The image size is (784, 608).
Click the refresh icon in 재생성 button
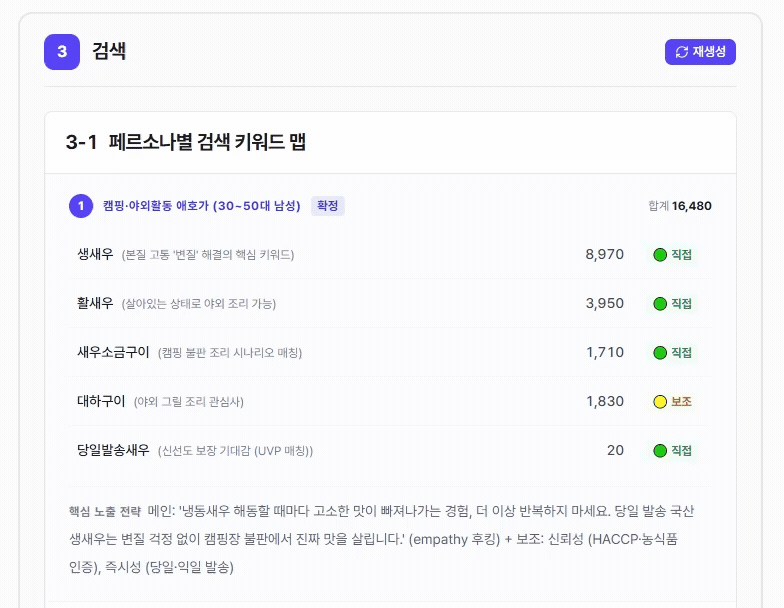click(x=682, y=52)
